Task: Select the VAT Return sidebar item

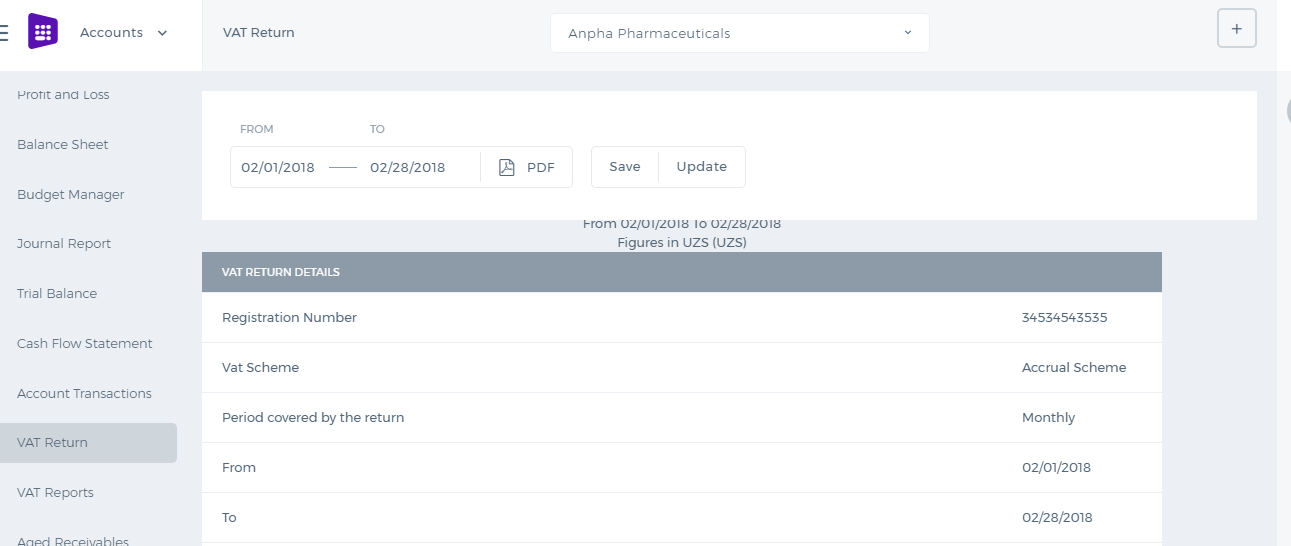Action: (88, 443)
